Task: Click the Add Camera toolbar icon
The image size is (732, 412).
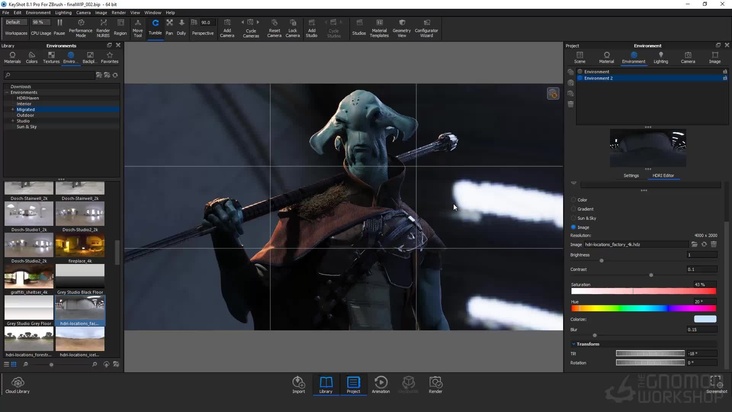Action: [227, 25]
